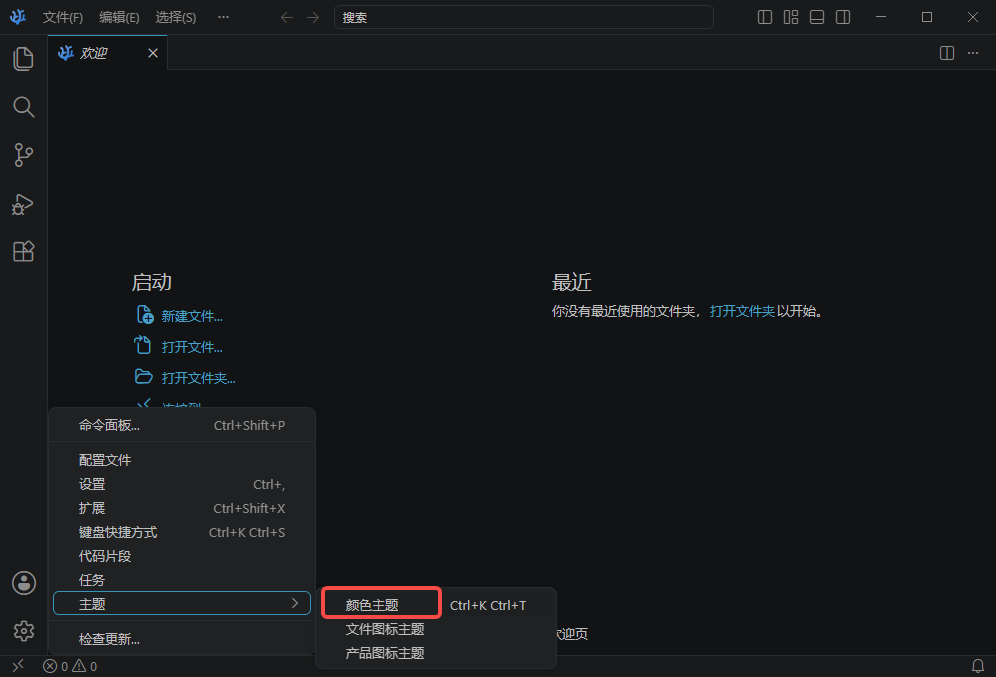This screenshot has width=996, height=677.
Task: Toggle the primary side bar layout icon
Action: point(765,17)
